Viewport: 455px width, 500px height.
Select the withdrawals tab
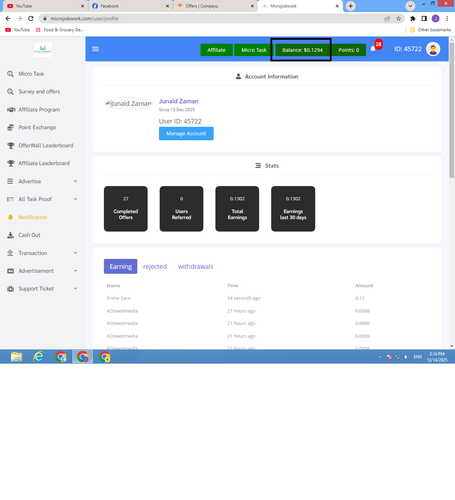pyautogui.click(x=195, y=266)
